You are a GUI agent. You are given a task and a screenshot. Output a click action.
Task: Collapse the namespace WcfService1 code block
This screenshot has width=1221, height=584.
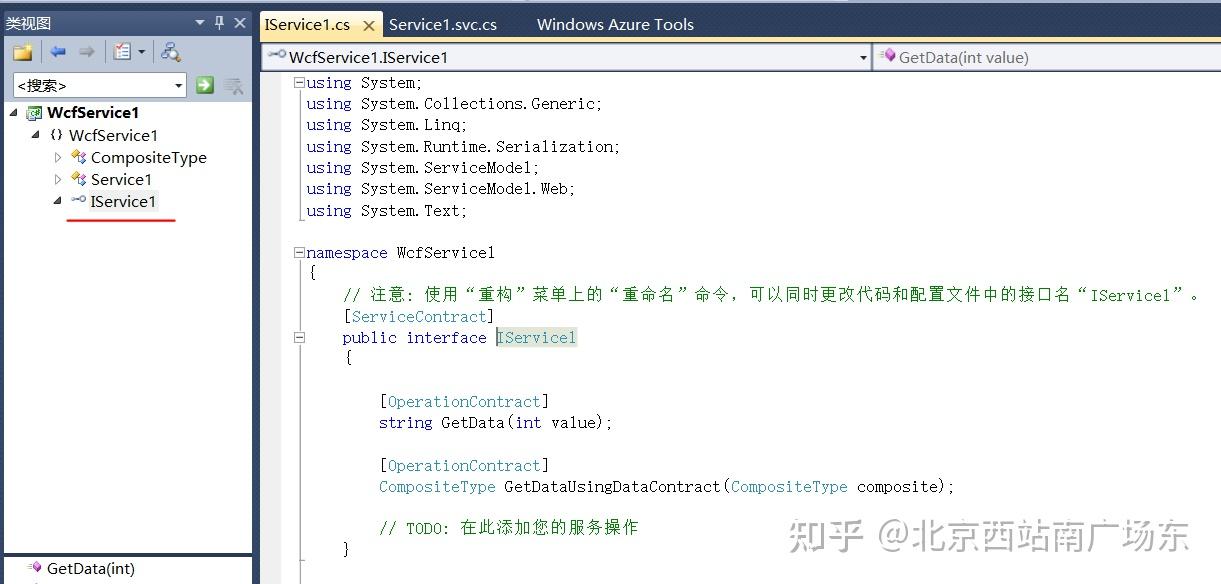(299, 253)
